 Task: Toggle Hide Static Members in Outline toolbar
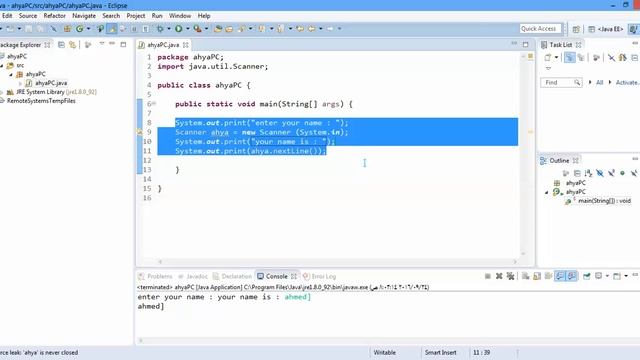[611, 173]
